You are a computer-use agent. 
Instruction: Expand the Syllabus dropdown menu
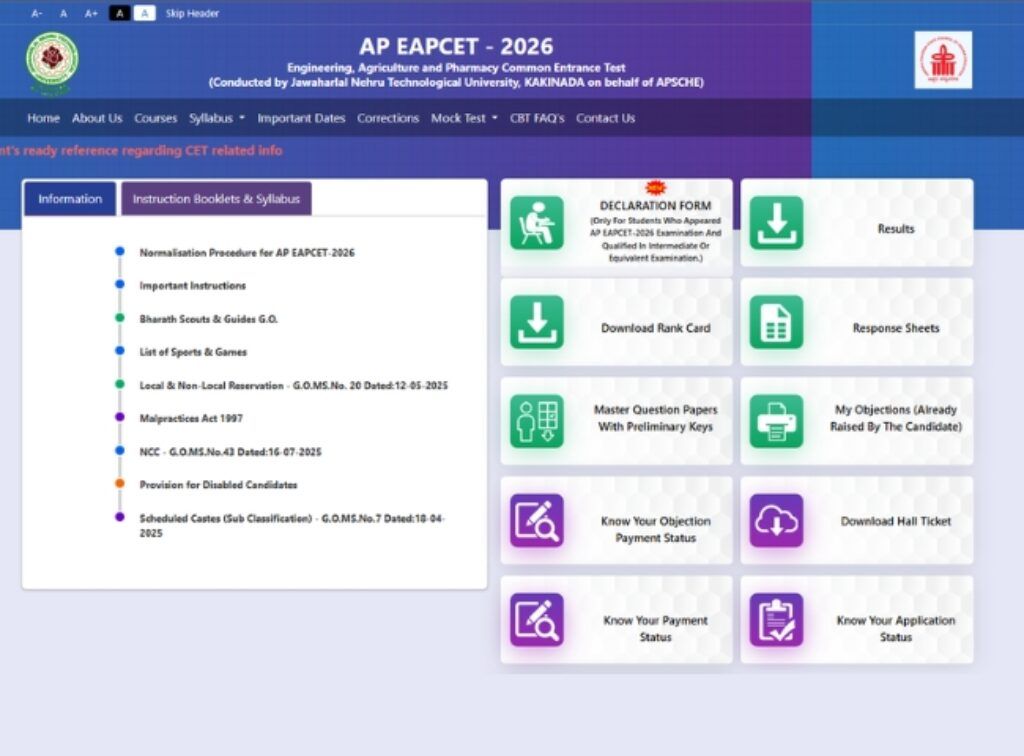[217, 118]
